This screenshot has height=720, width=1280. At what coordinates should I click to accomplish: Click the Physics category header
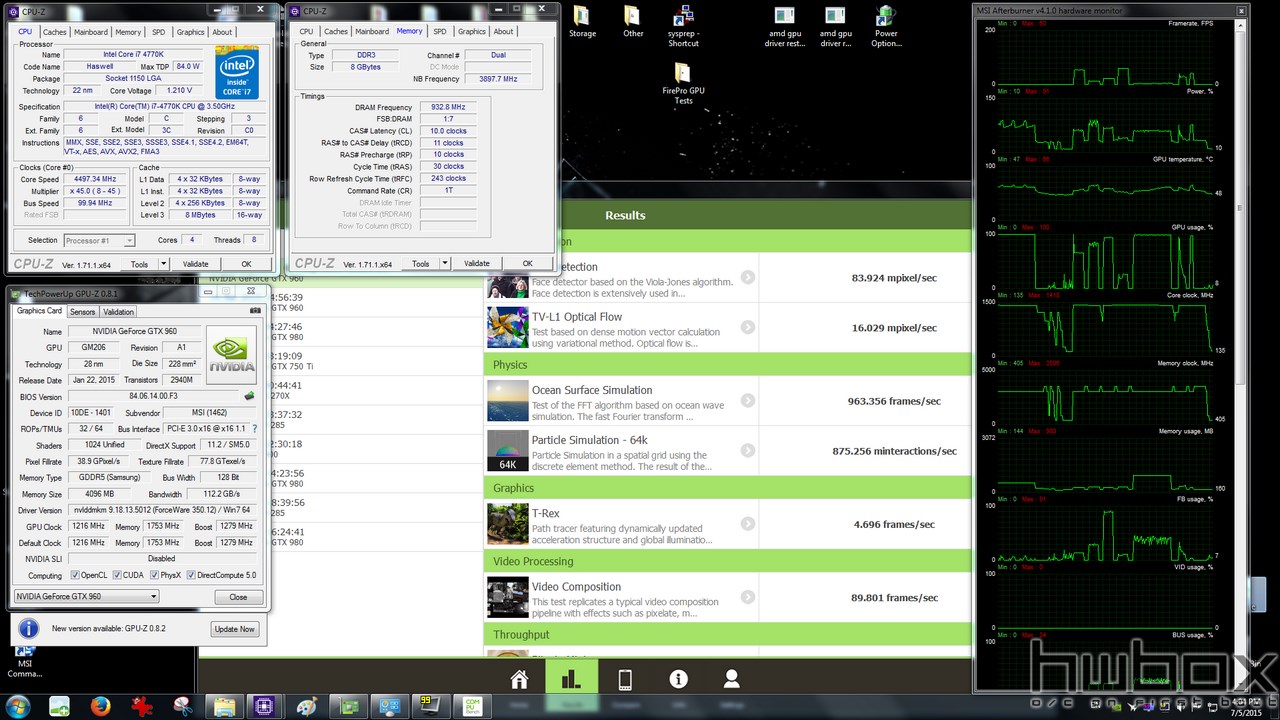(x=728, y=364)
